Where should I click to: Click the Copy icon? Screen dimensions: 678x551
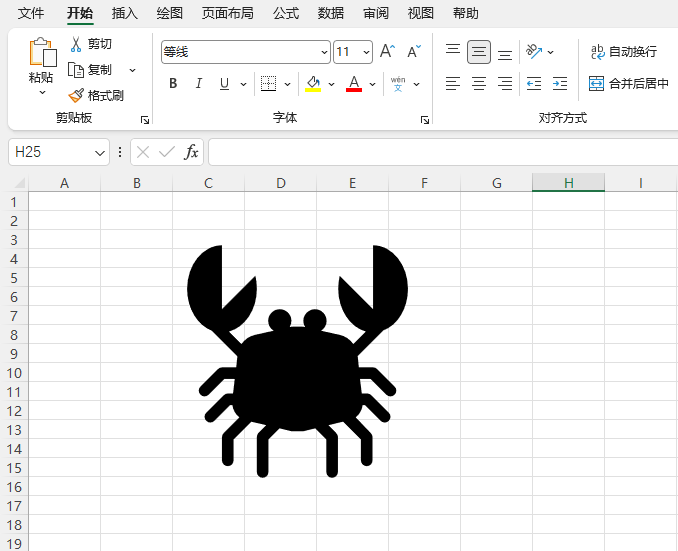tap(76, 70)
